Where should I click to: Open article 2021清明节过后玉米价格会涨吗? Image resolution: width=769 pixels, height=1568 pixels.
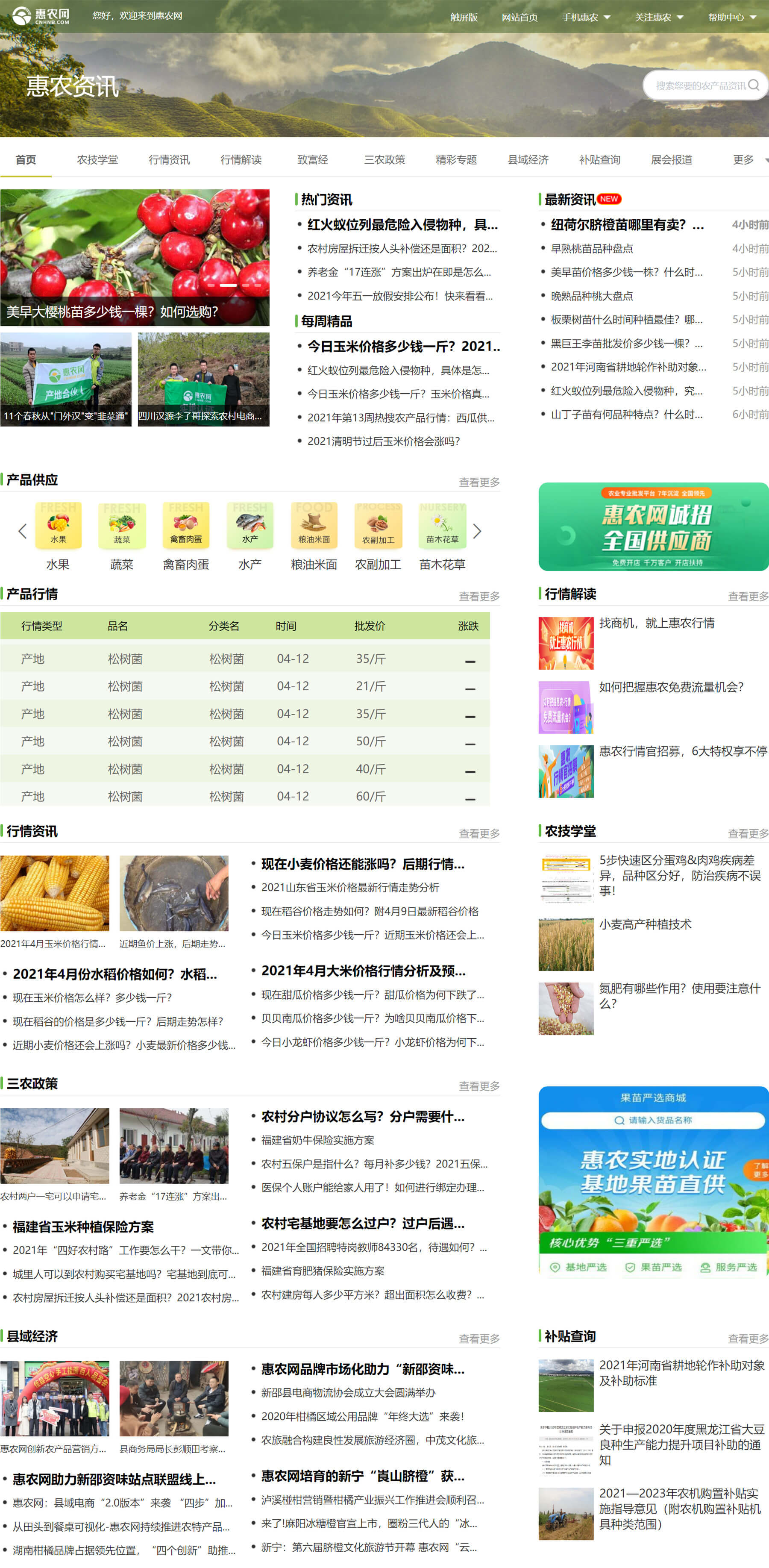[383, 441]
